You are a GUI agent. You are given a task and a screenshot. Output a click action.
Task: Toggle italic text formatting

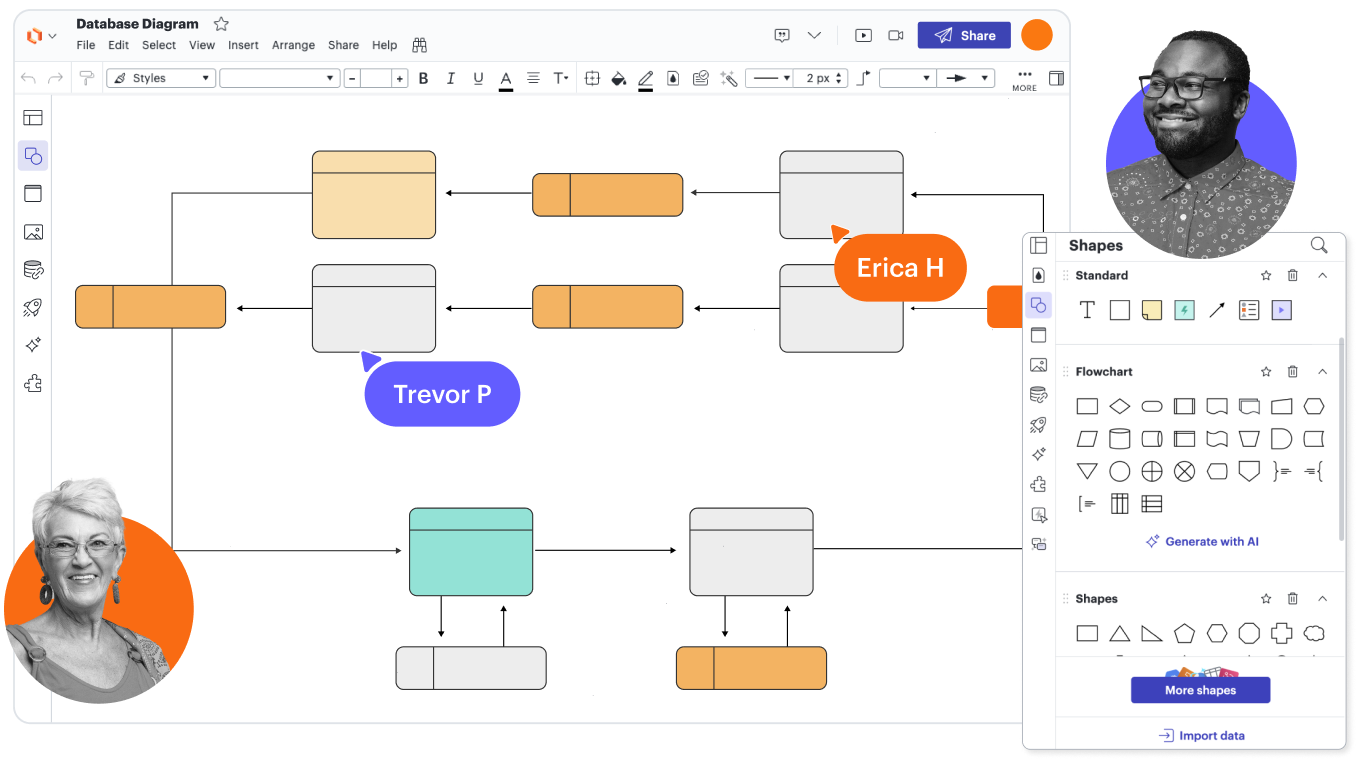[450, 78]
